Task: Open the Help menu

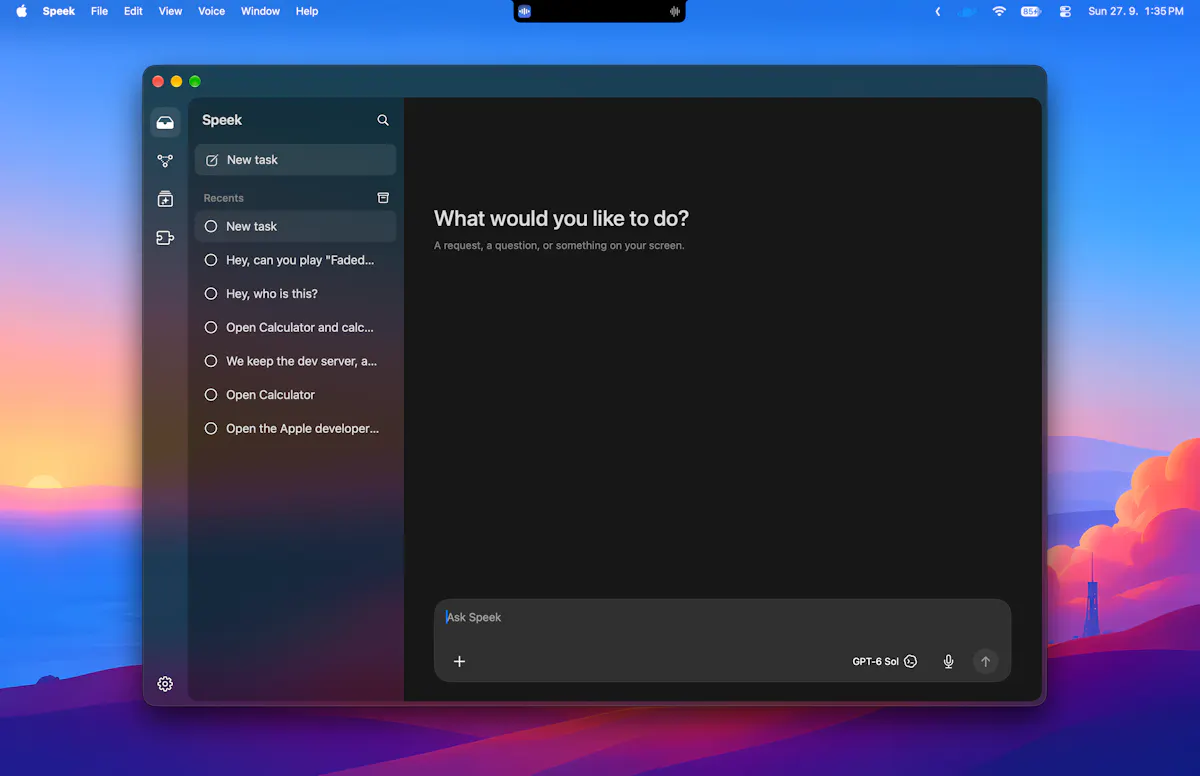Action: [307, 11]
